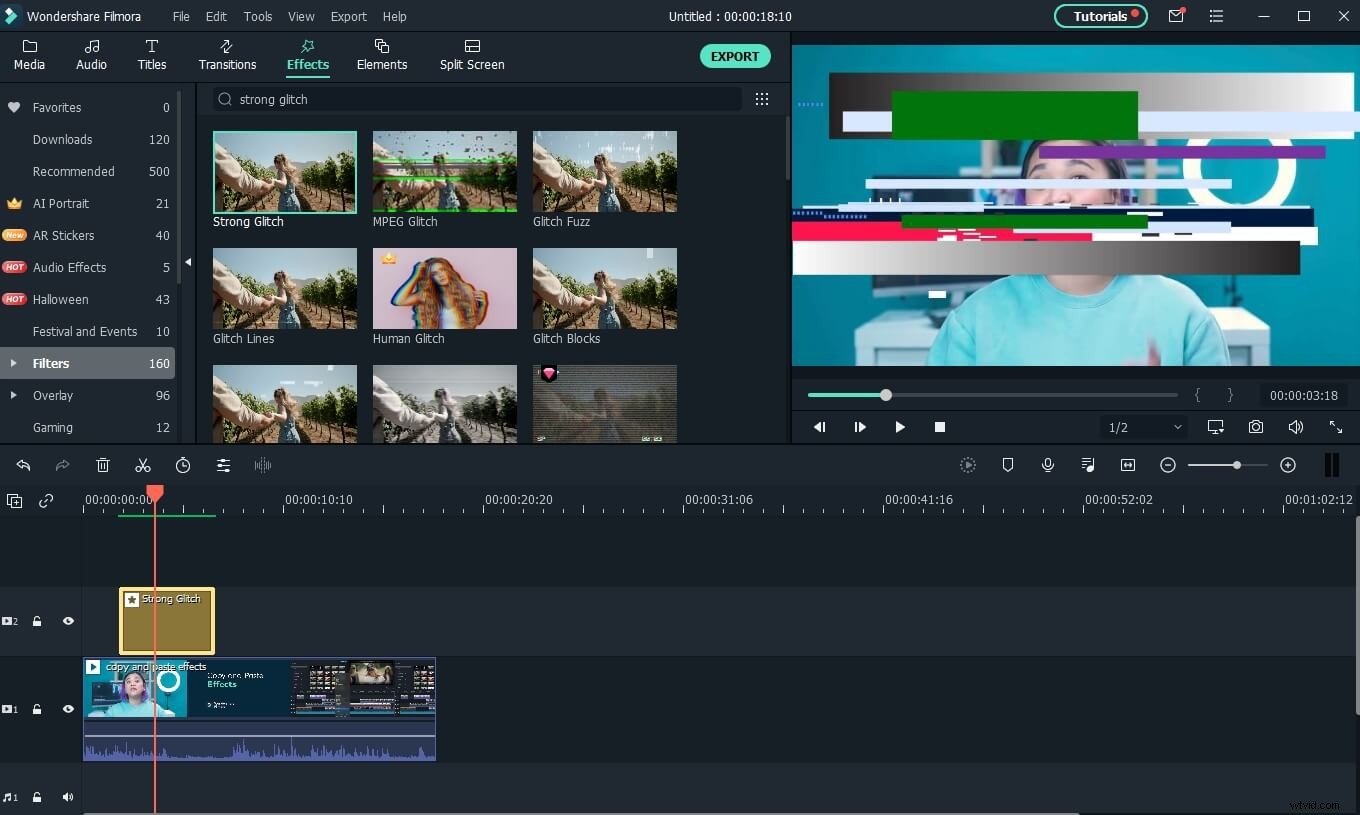
Task: Open the Tools menu in the menu bar
Action: point(257,16)
